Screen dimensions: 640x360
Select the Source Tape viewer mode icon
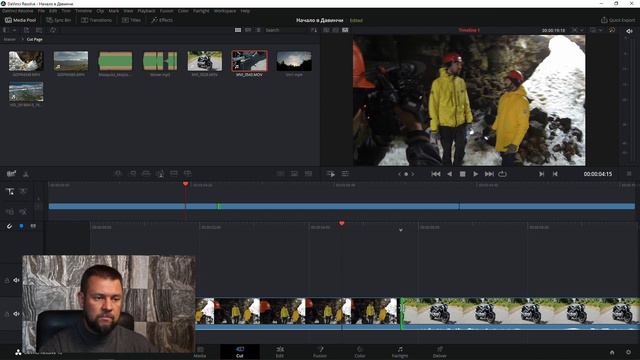pos(336,30)
